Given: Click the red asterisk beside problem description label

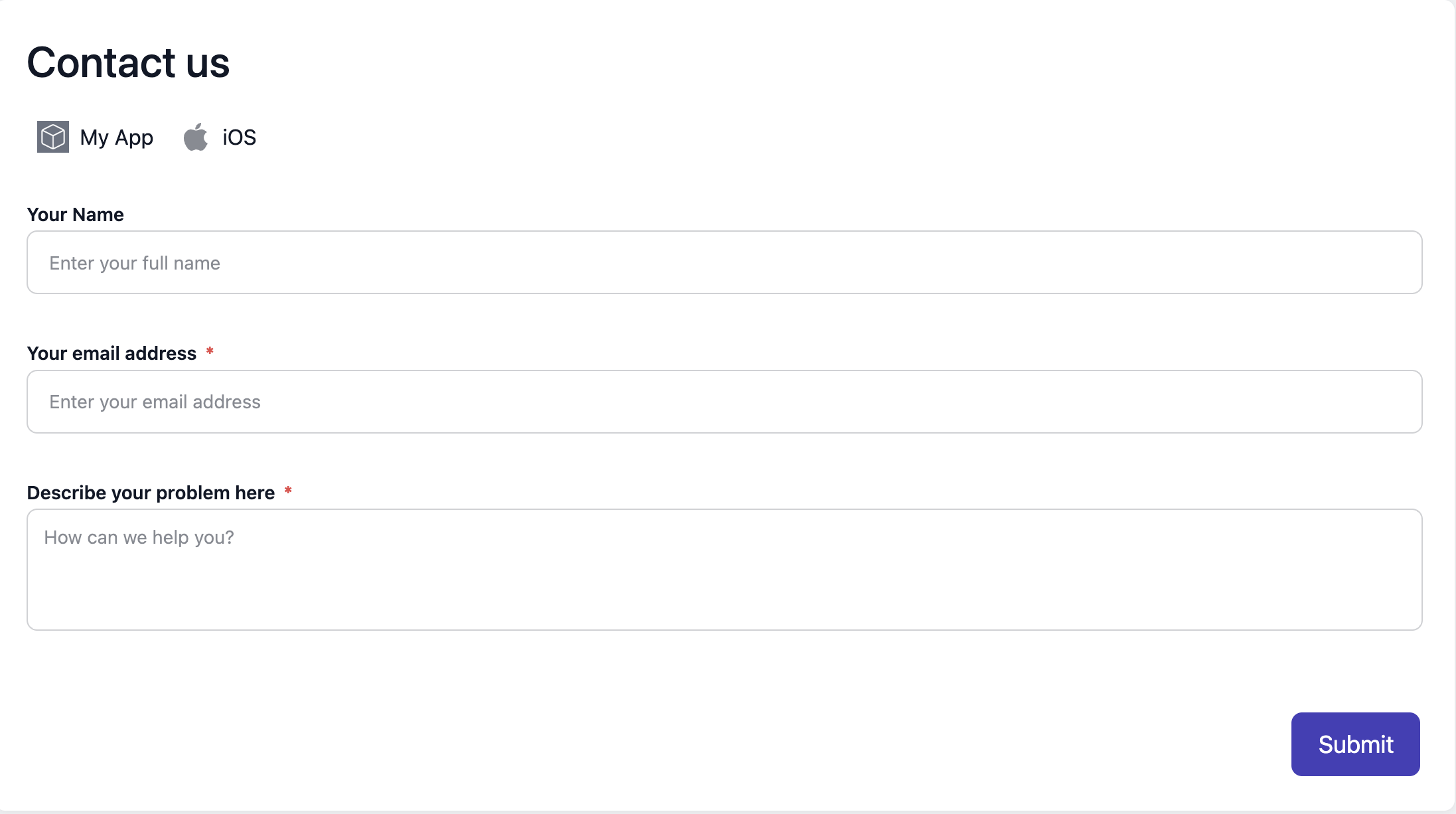Looking at the screenshot, I should [288, 491].
